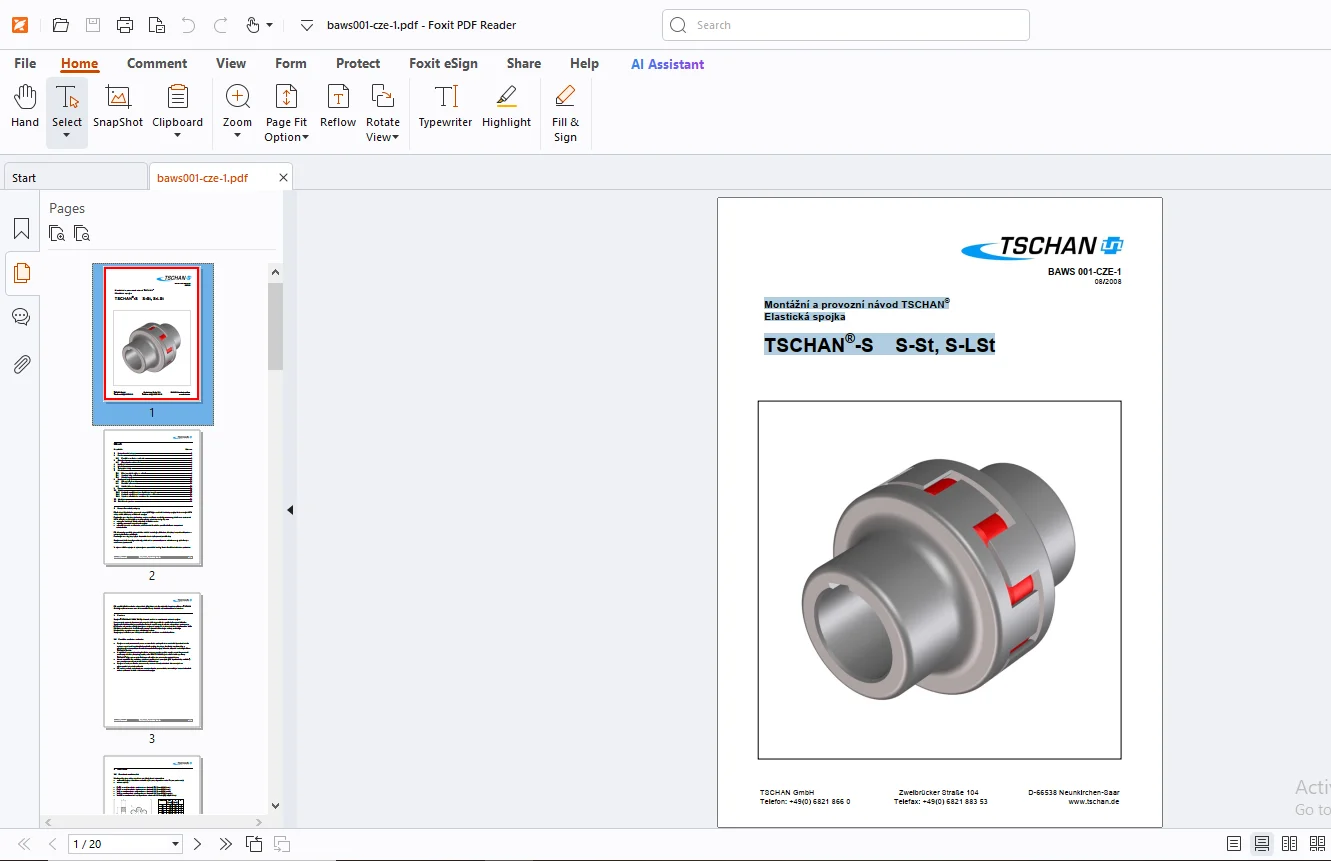Switch to the Form ribbon tab

pos(291,63)
